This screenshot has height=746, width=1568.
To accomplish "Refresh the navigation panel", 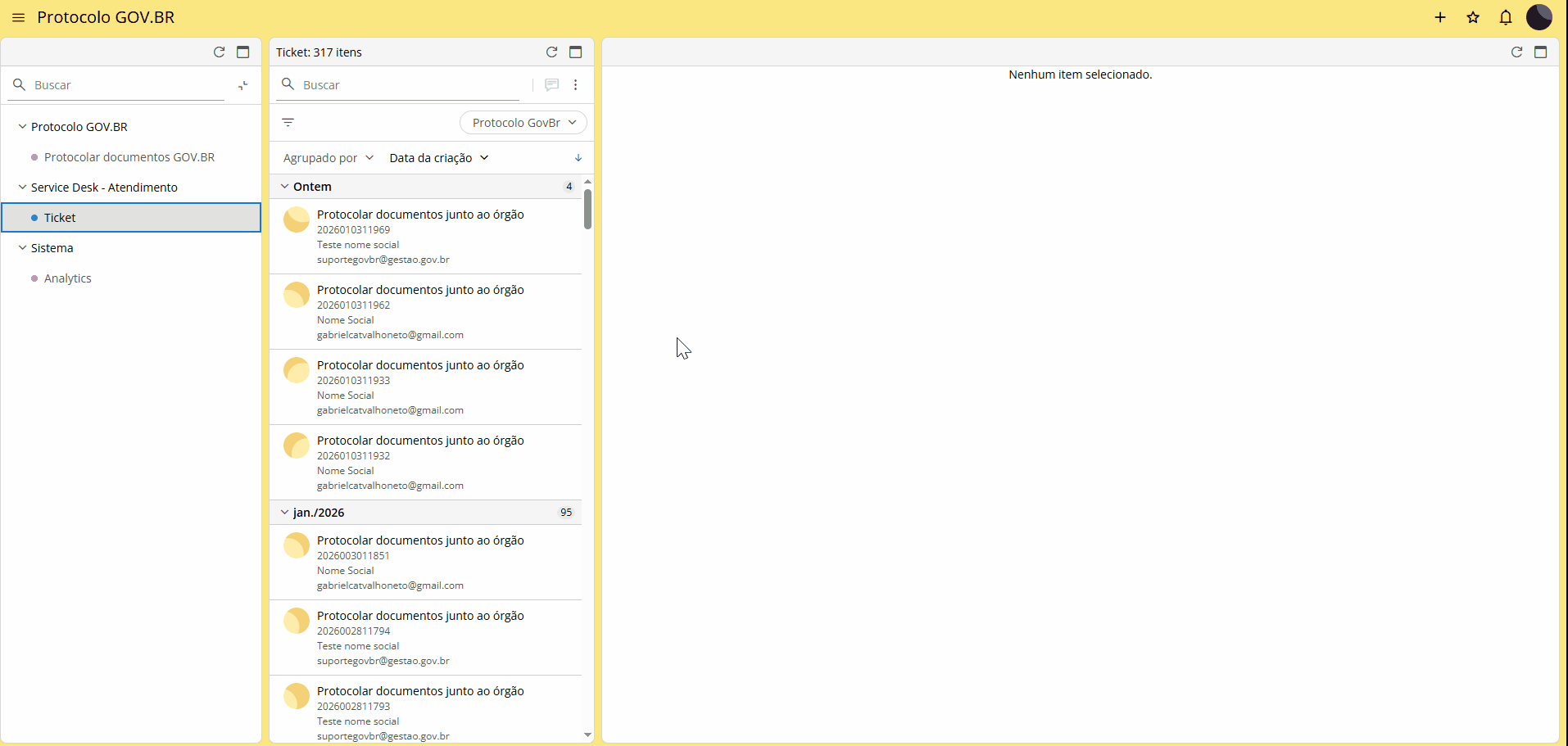I will point(219,52).
